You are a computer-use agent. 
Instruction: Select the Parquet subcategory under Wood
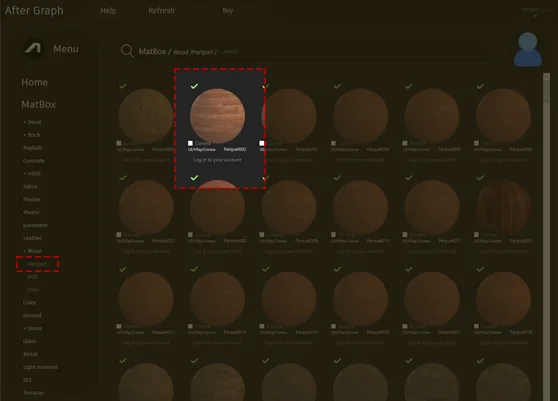[x=37, y=264]
